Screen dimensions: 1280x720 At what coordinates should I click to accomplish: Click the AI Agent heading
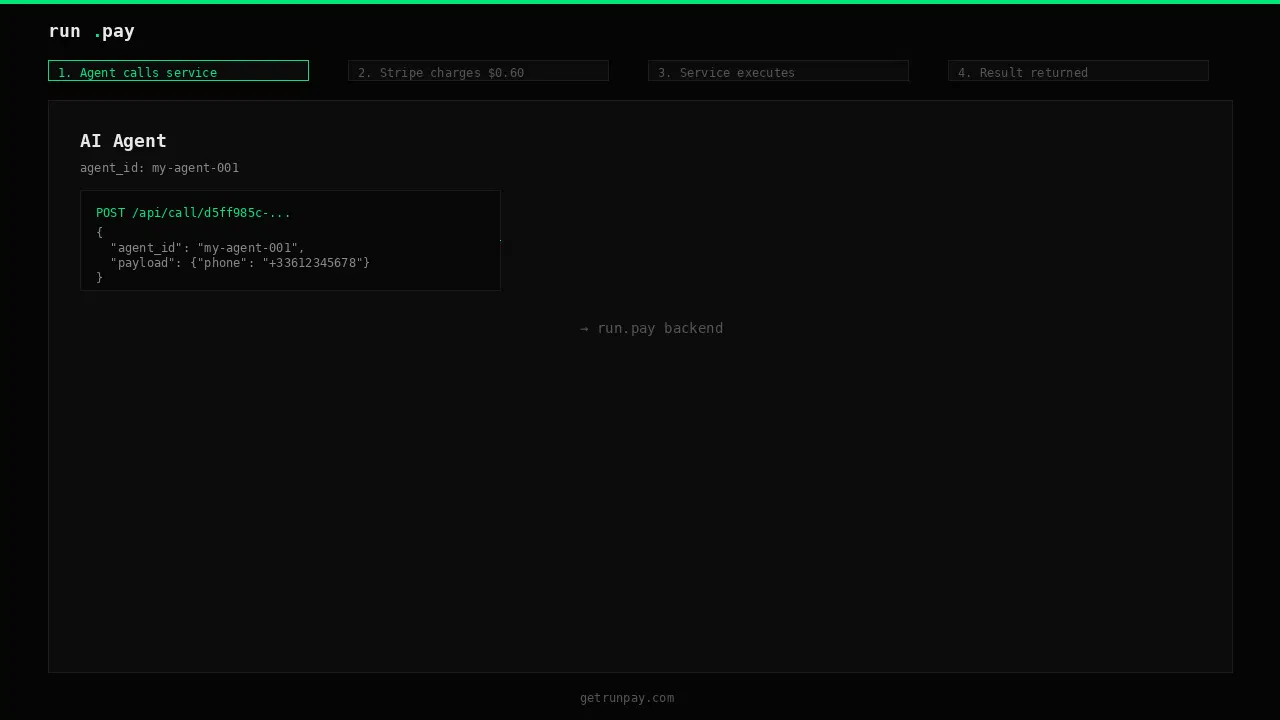coord(123,141)
